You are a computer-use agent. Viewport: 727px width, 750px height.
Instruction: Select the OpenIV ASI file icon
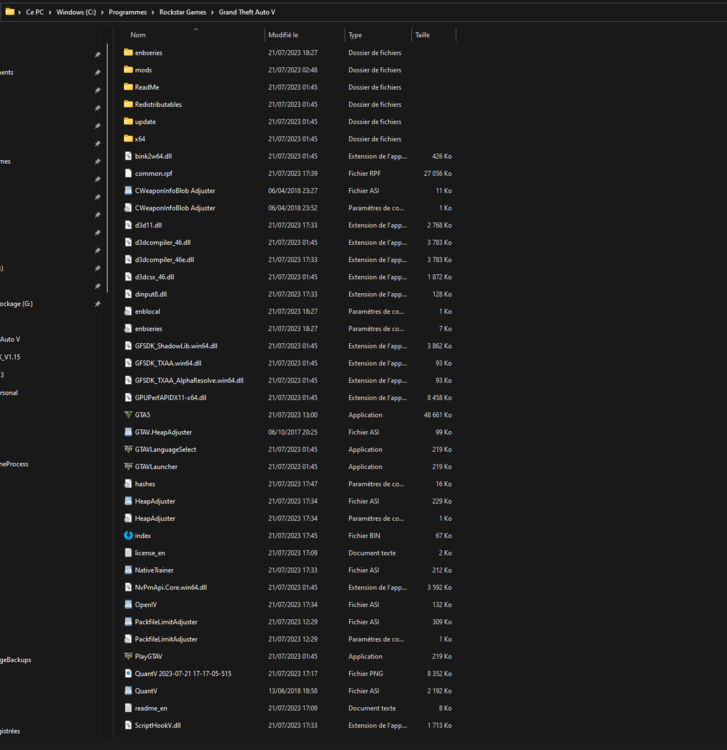click(128, 605)
